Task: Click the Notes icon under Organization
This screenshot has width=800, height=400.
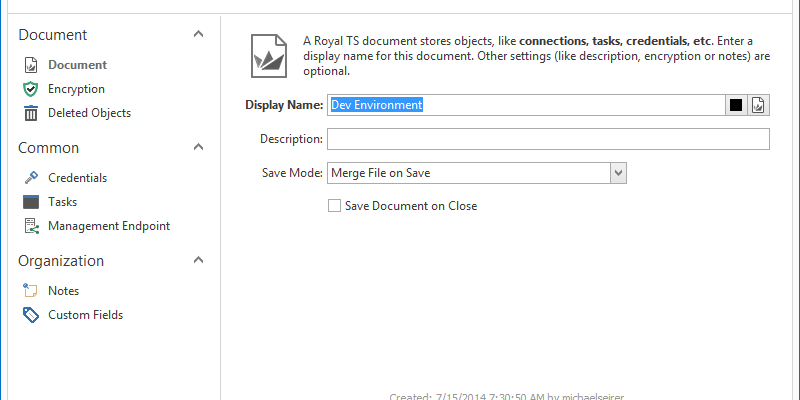Action: 30,291
